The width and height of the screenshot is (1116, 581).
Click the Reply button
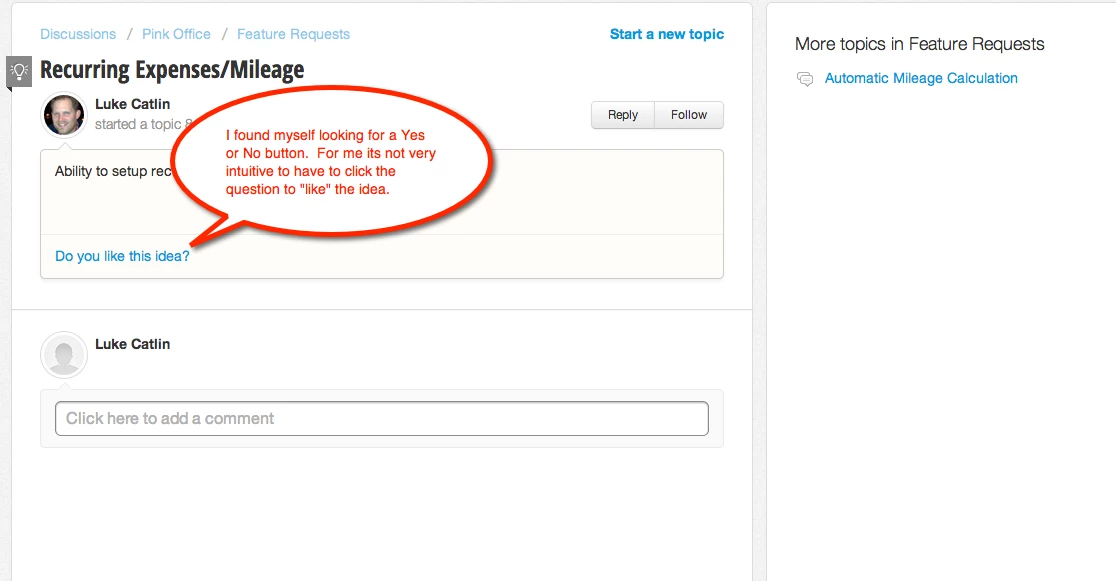(x=623, y=115)
